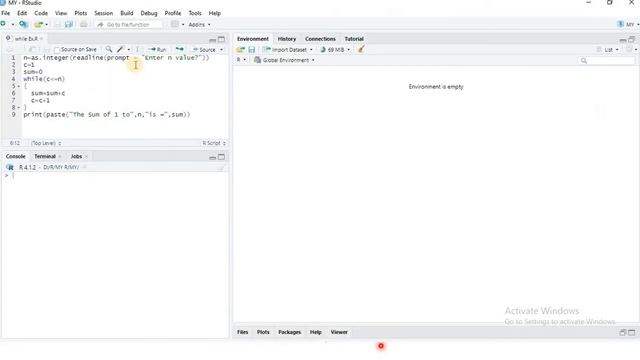Open the List view dropdown
The width and height of the screenshot is (640, 360).
click(x=608, y=49)
